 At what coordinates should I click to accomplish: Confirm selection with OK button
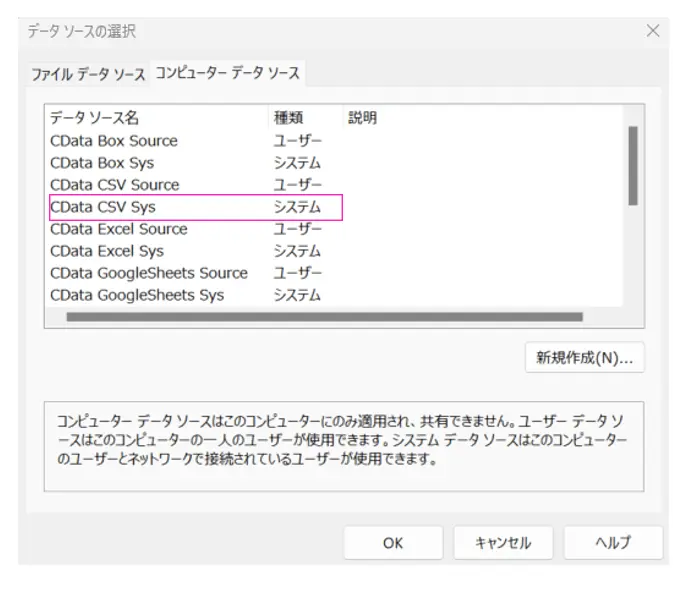pyautogui.click(x=393, y=543)
